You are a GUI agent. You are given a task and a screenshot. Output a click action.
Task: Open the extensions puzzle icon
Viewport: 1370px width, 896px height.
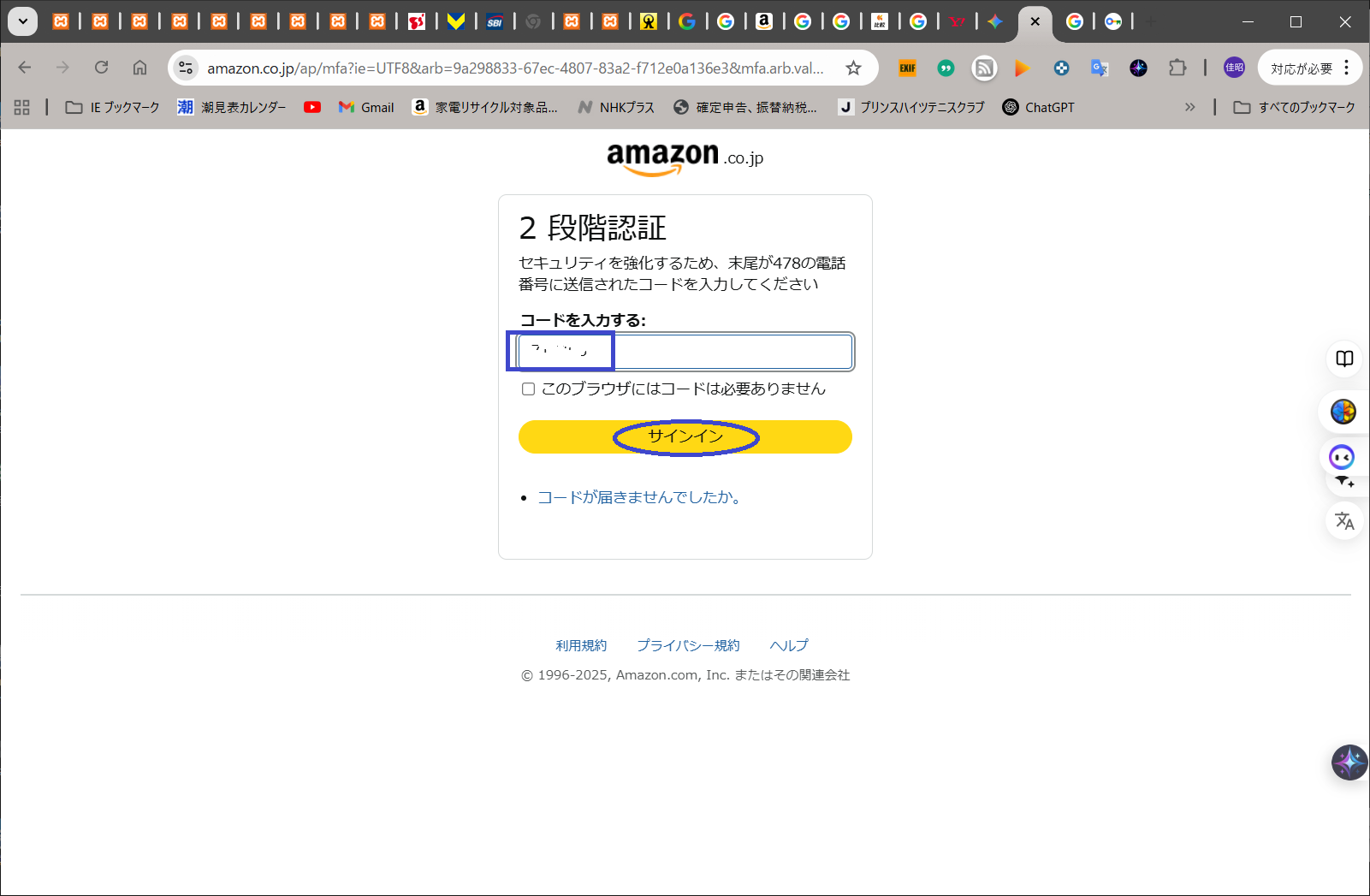point(1177,68)
